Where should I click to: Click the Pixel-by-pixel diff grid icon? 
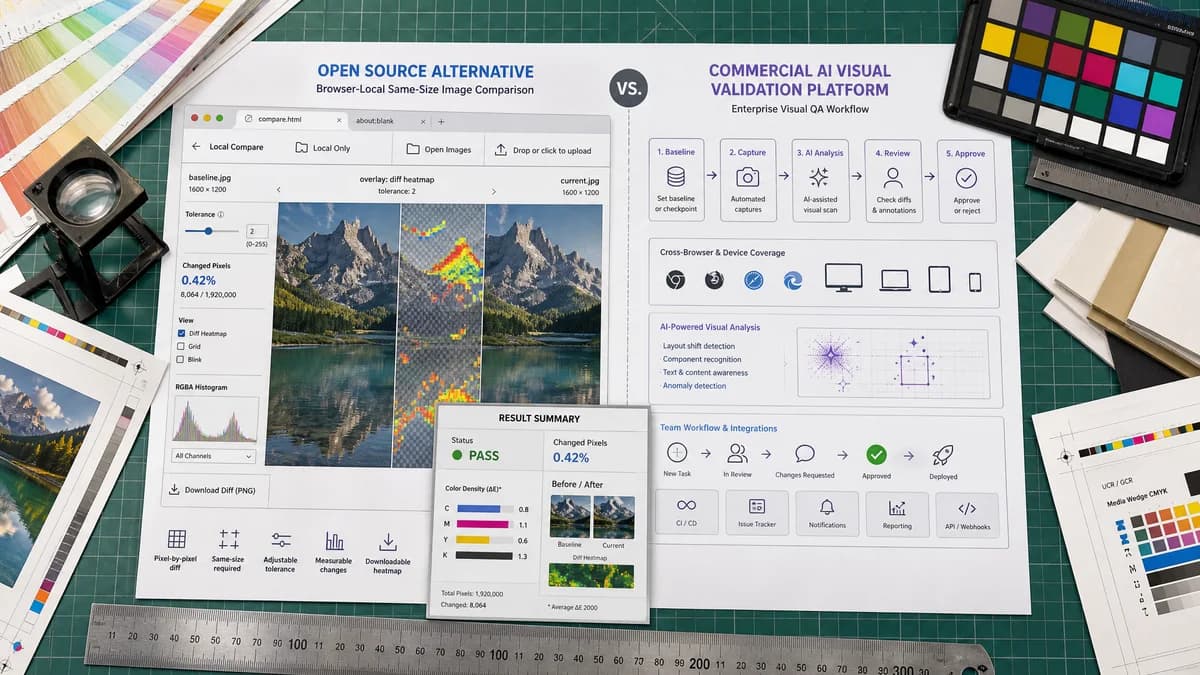coord(176,539)
